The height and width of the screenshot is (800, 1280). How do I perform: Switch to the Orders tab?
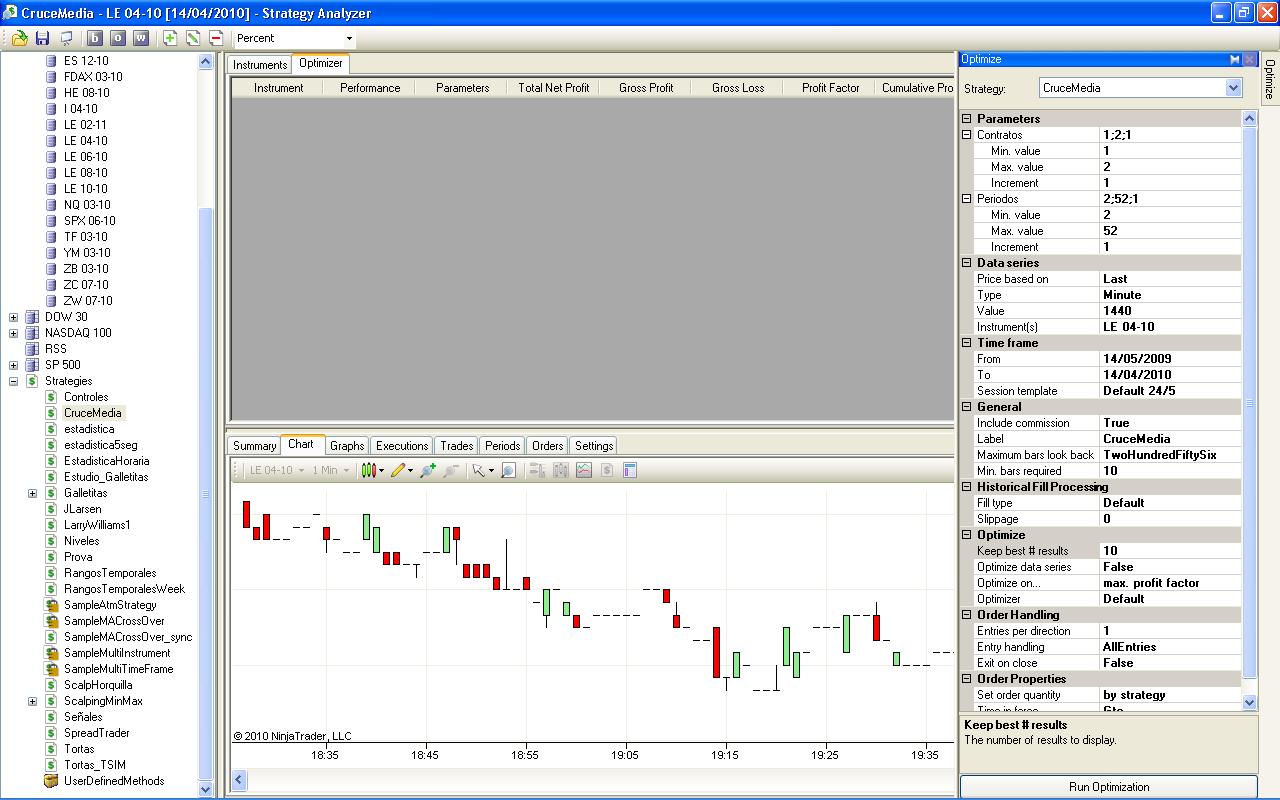point(548,446)
